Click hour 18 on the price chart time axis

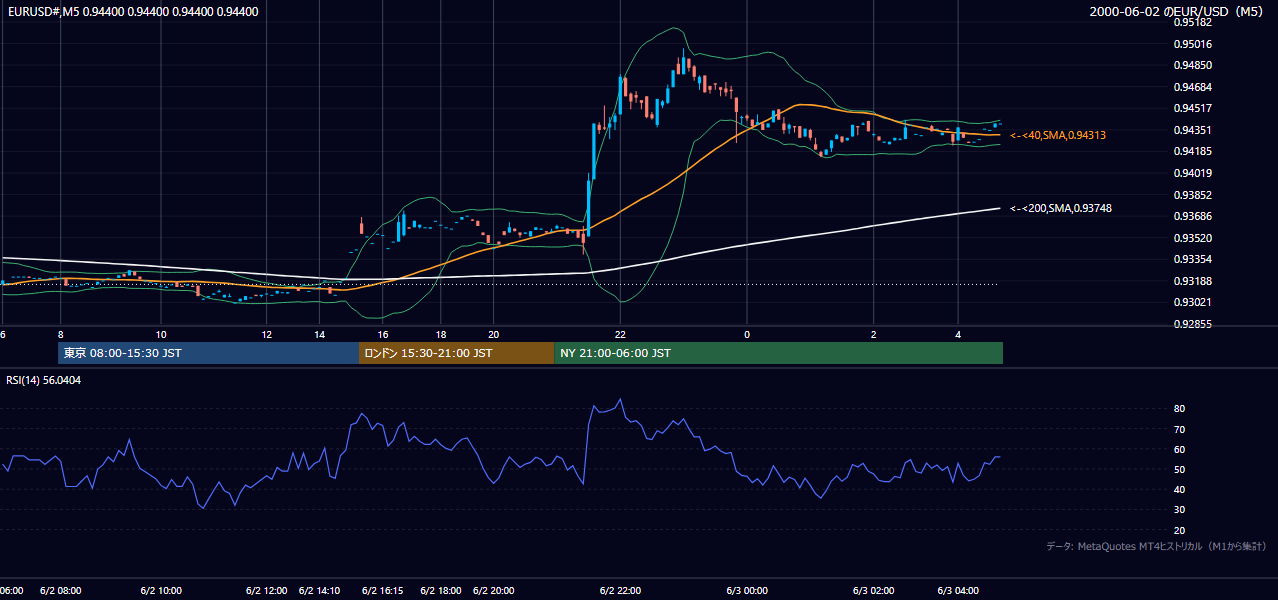[441, 334]
